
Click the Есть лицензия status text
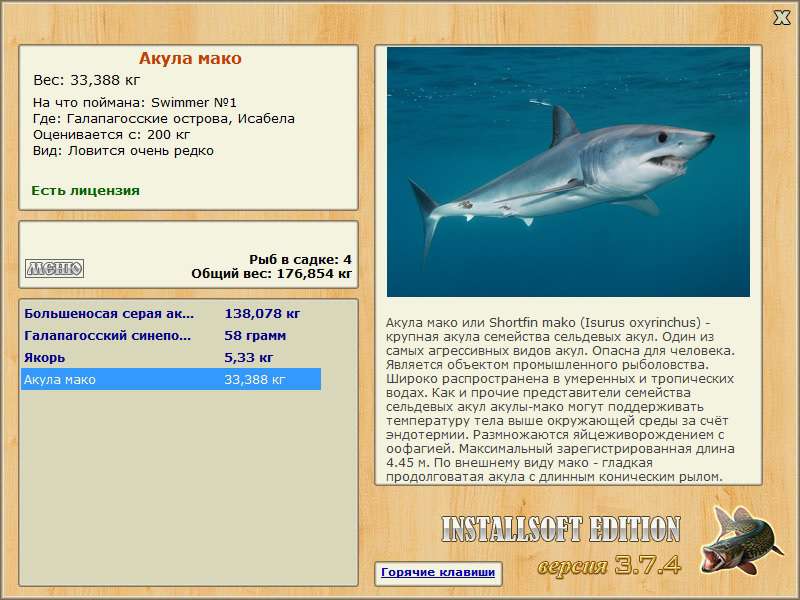(85, 190)
